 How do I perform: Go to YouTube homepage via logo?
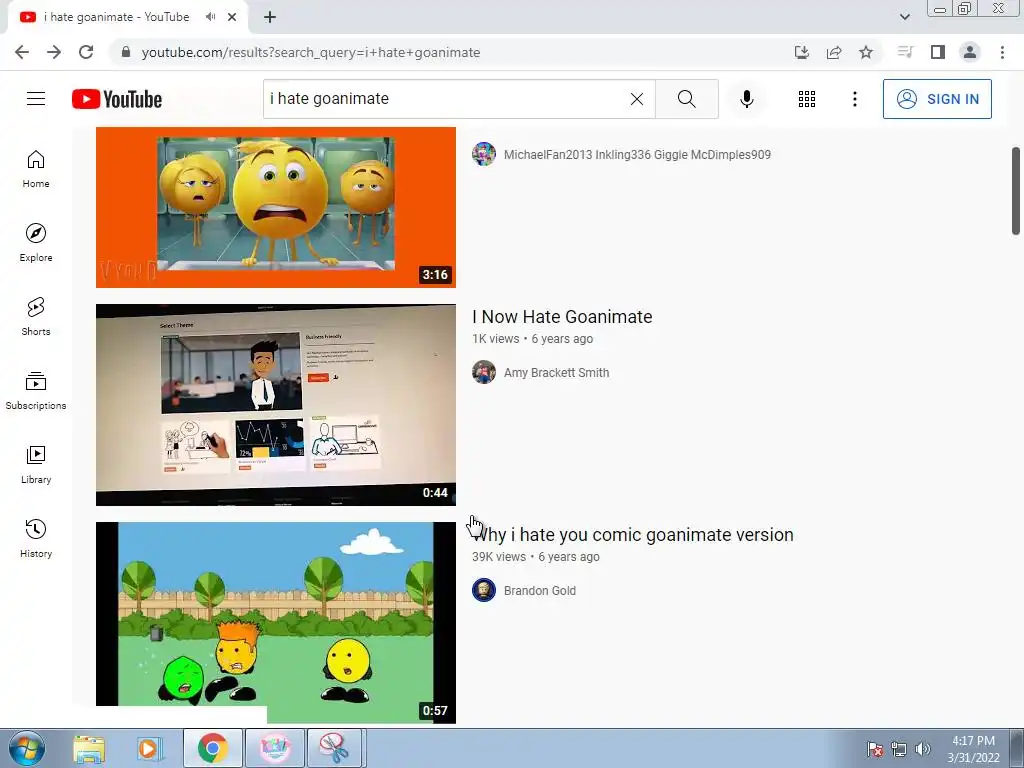point(117,99)
